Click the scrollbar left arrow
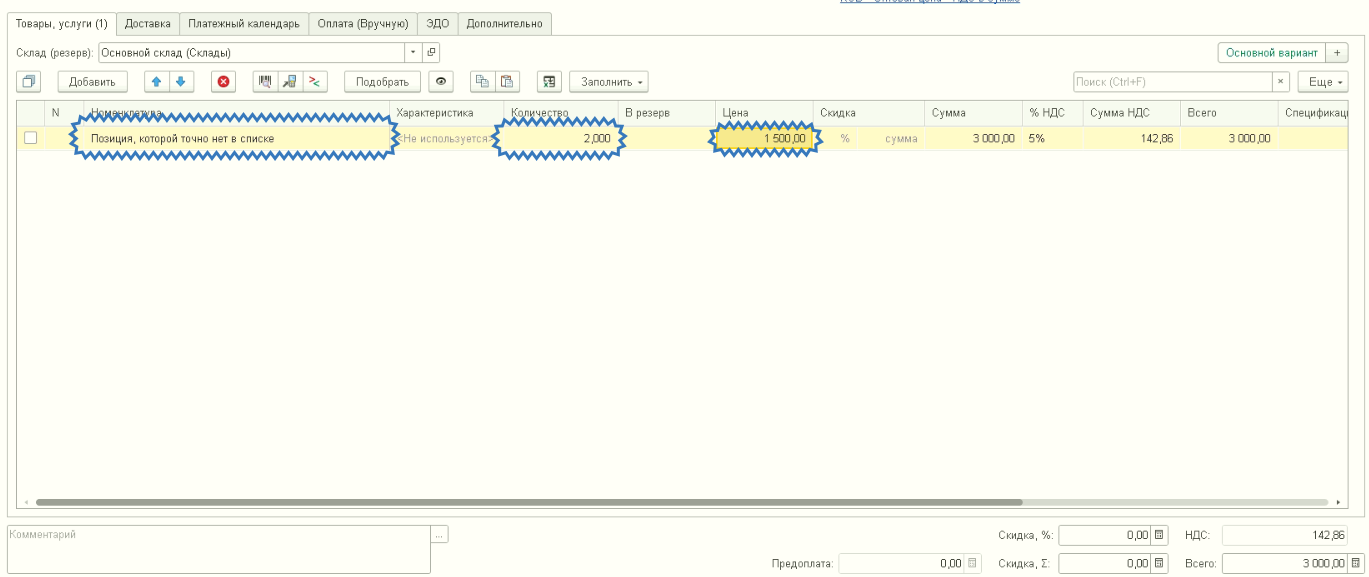The height and width of the screenshot is (577, 1369). (x=26, y=502)
